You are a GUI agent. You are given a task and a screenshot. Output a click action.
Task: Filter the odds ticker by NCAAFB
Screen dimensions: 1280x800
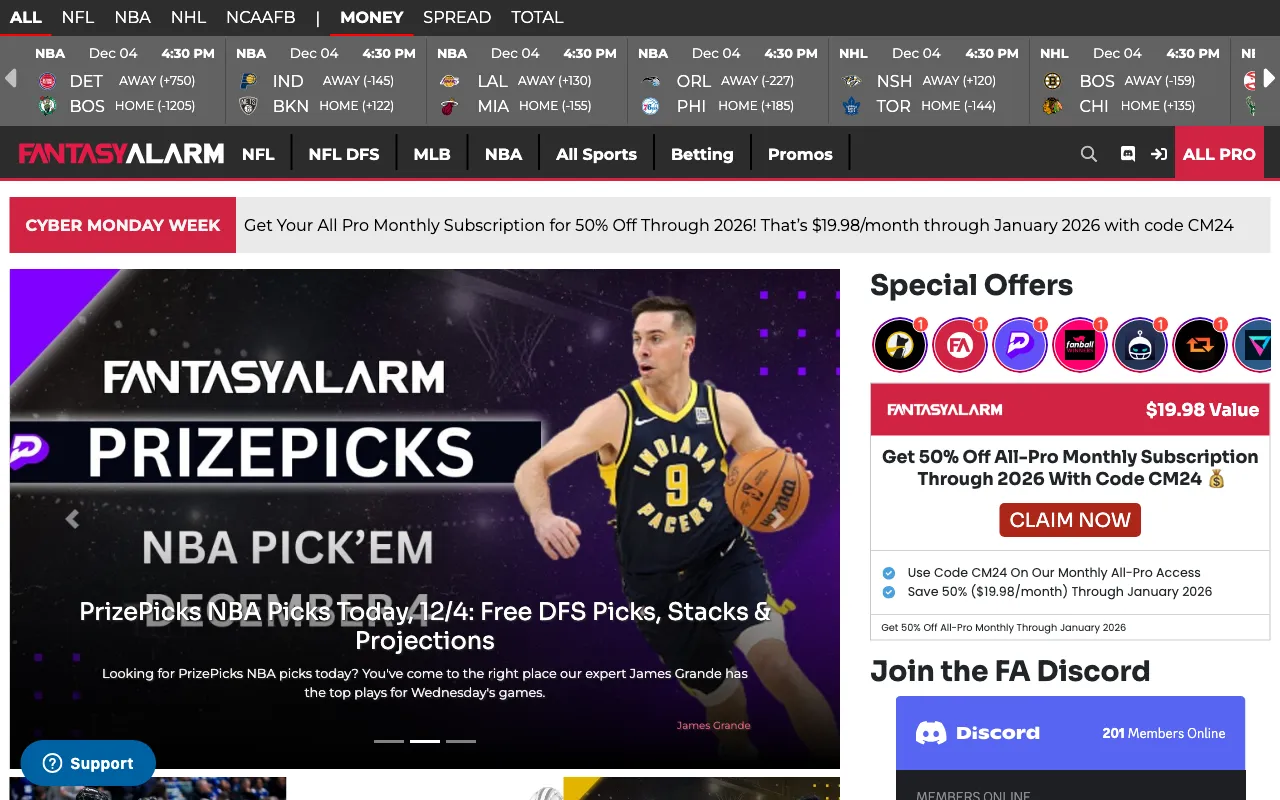261,17
